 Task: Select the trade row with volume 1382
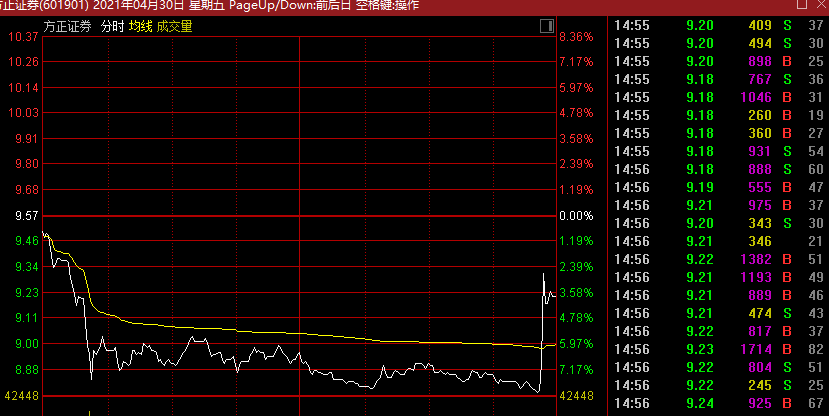[x=716, y=259]
